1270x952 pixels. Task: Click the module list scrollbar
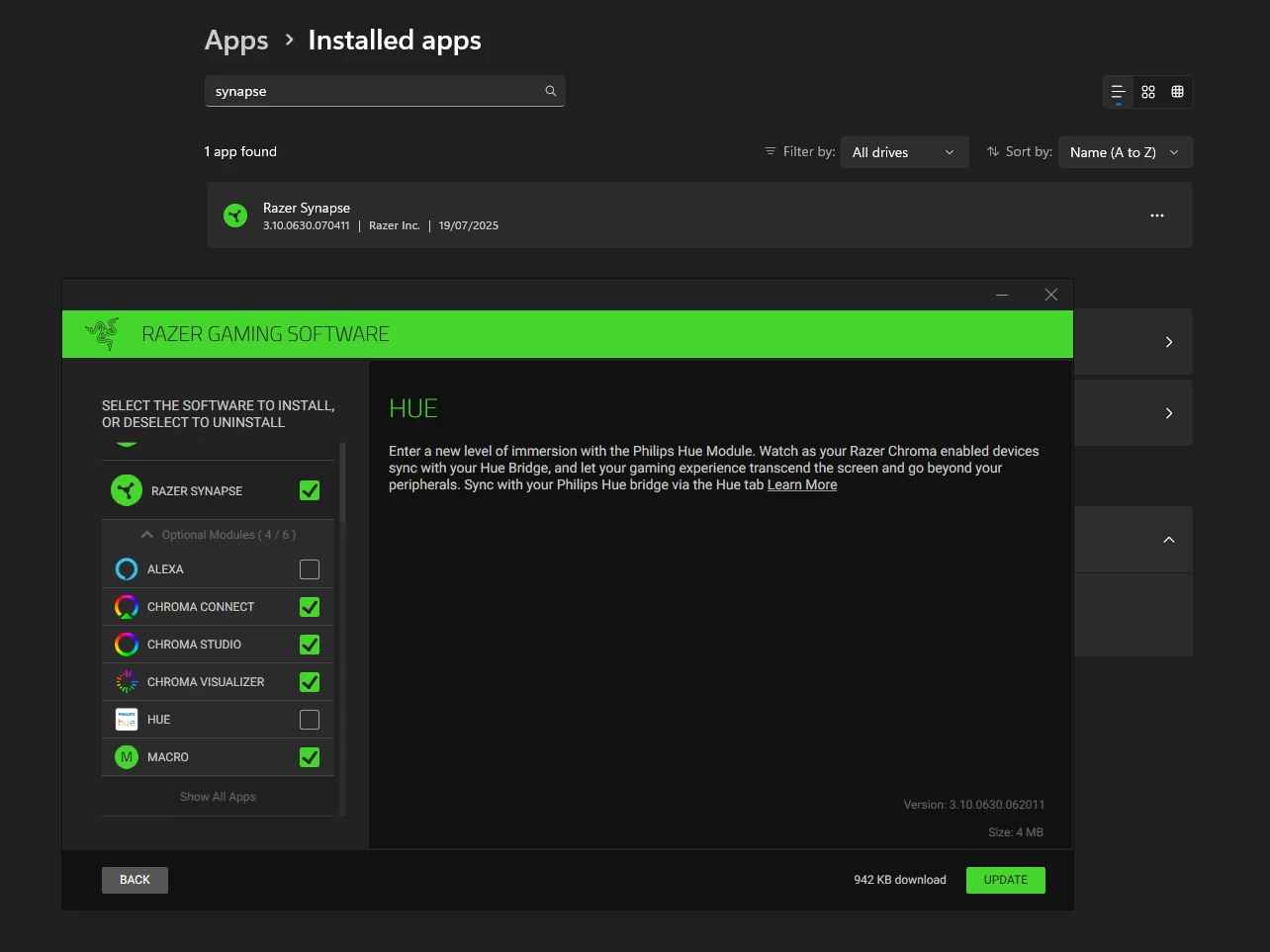click(342, 482)
